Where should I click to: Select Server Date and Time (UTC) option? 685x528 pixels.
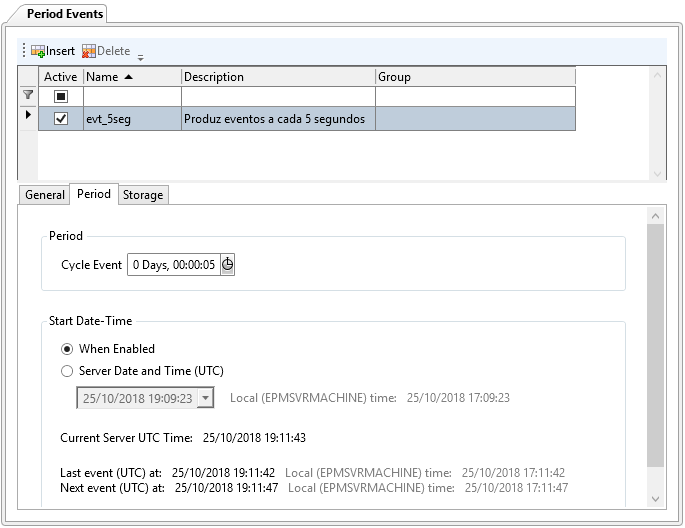tap(67, 371)
